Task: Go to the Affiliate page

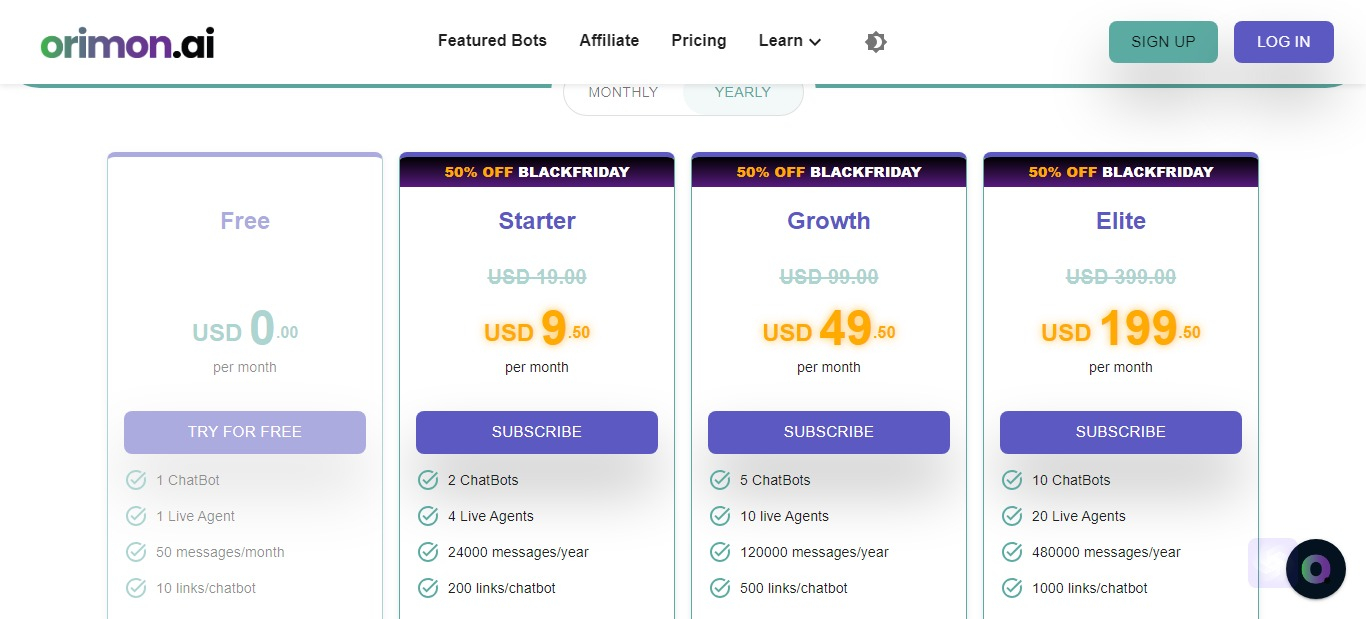Action: 609,41
